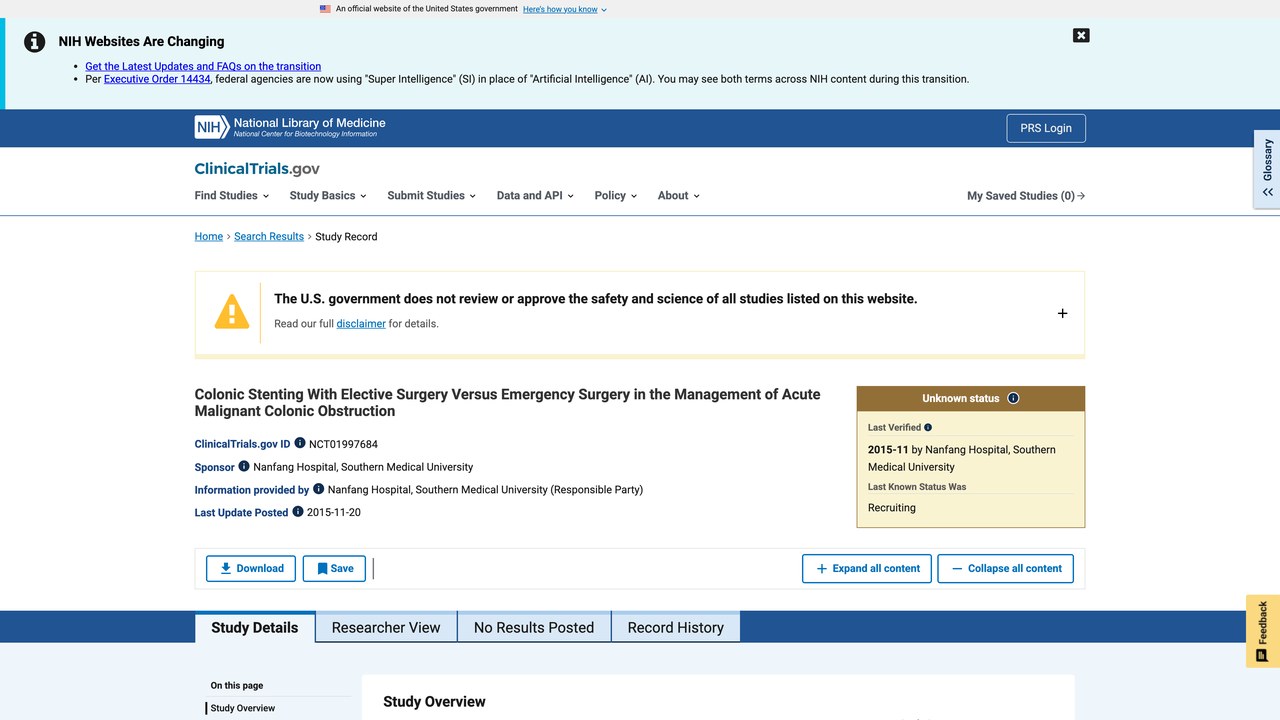Click the yellow warning triangle icon

[232, 312]
